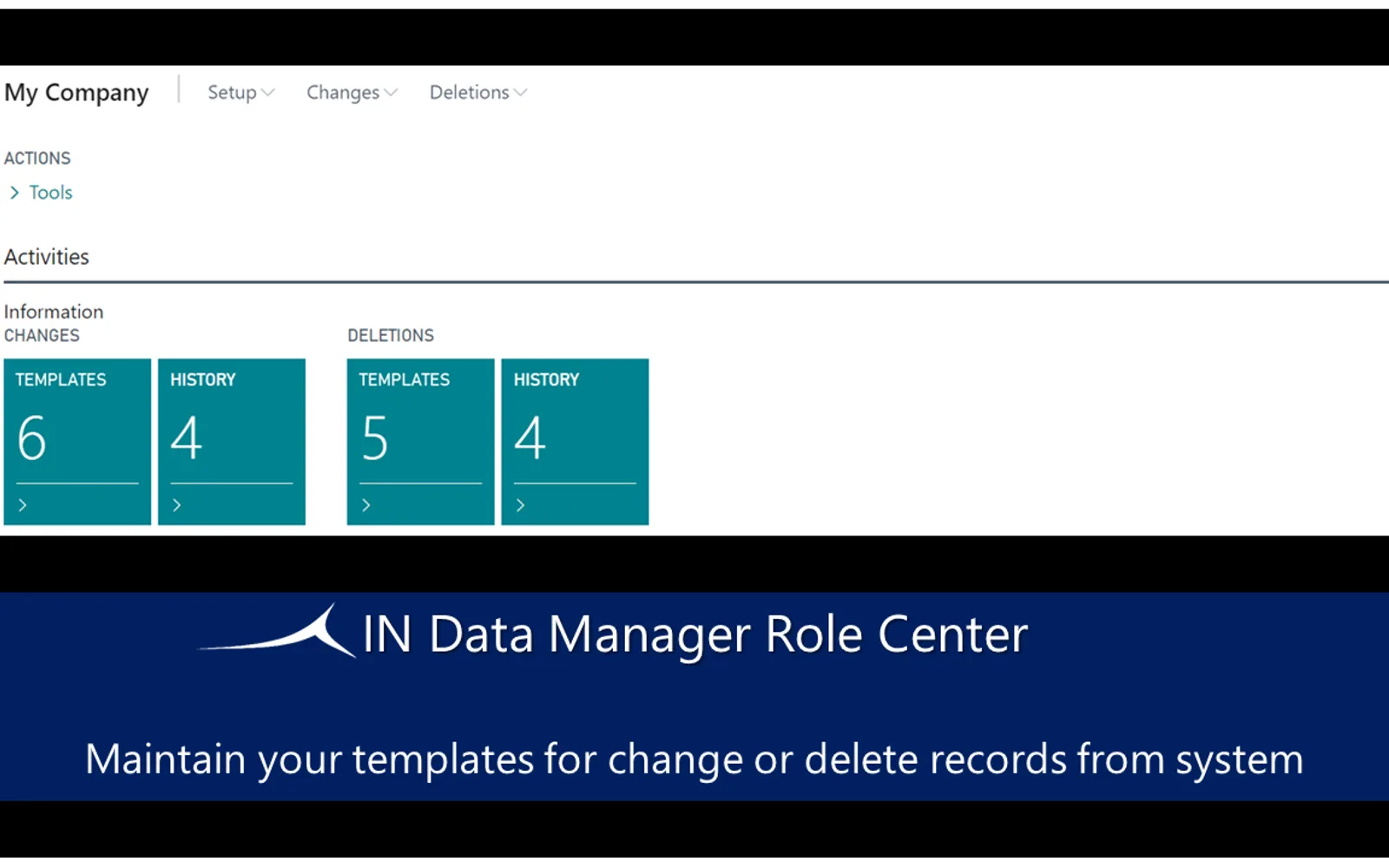1389x868 pixels.
Task: Open the Setup dropdown menu
Action: point(240,92)
